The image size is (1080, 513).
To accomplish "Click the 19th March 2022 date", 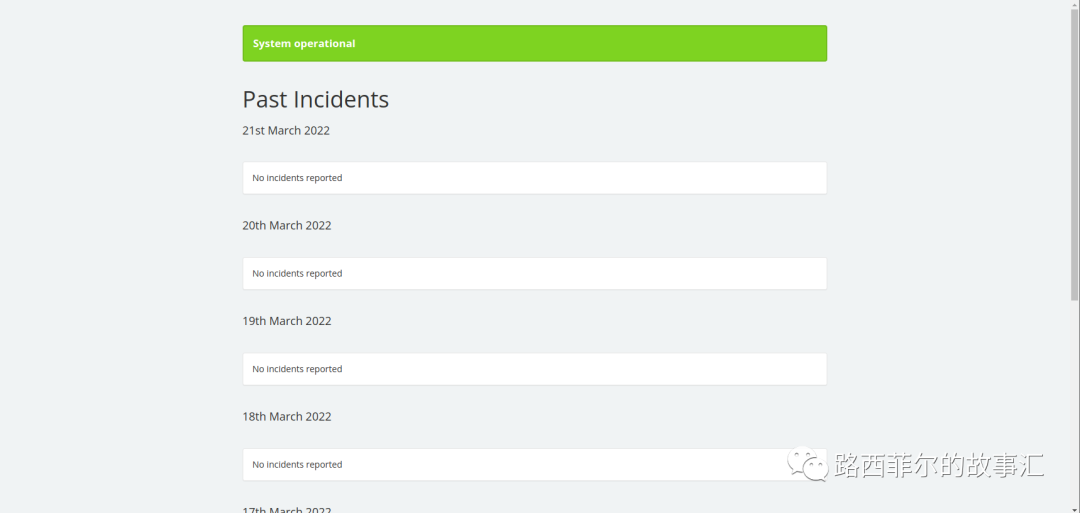I will coord(287,321).
